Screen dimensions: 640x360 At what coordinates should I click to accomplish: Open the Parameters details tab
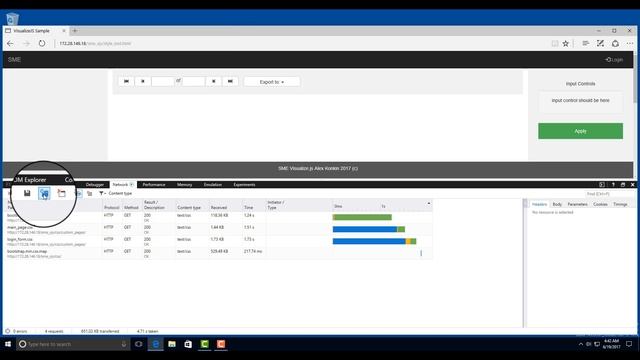coord(578,204)
